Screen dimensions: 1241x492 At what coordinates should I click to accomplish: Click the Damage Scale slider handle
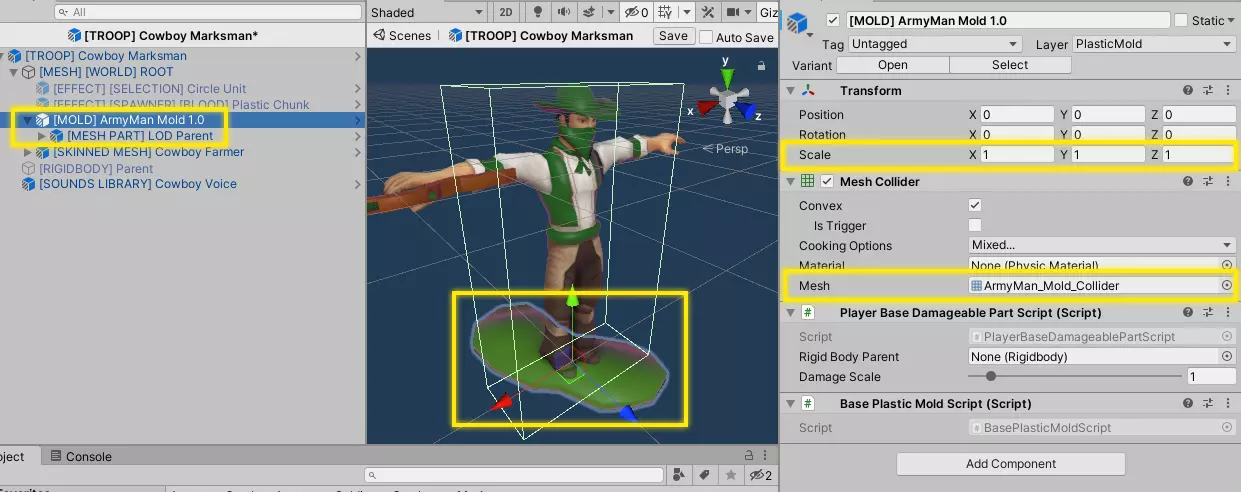pyautogui.click(x=990, y=377)
